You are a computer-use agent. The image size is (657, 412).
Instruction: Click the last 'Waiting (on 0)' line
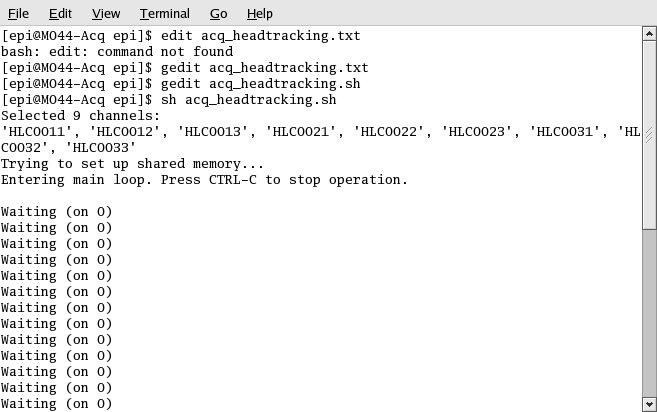(x=56, y=404)
